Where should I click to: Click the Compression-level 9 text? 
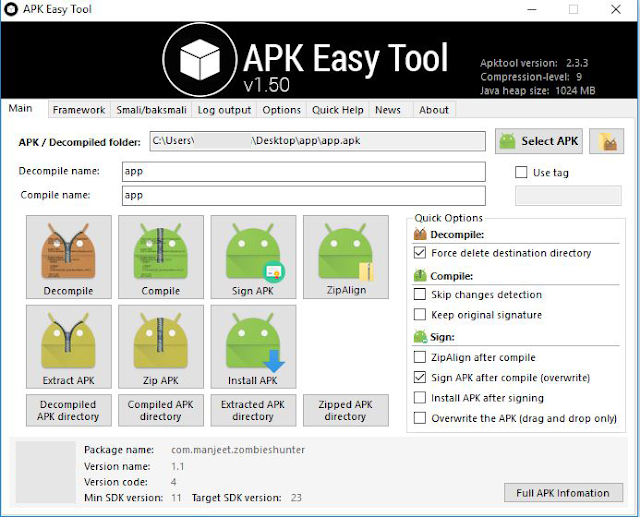click(531, 77)
